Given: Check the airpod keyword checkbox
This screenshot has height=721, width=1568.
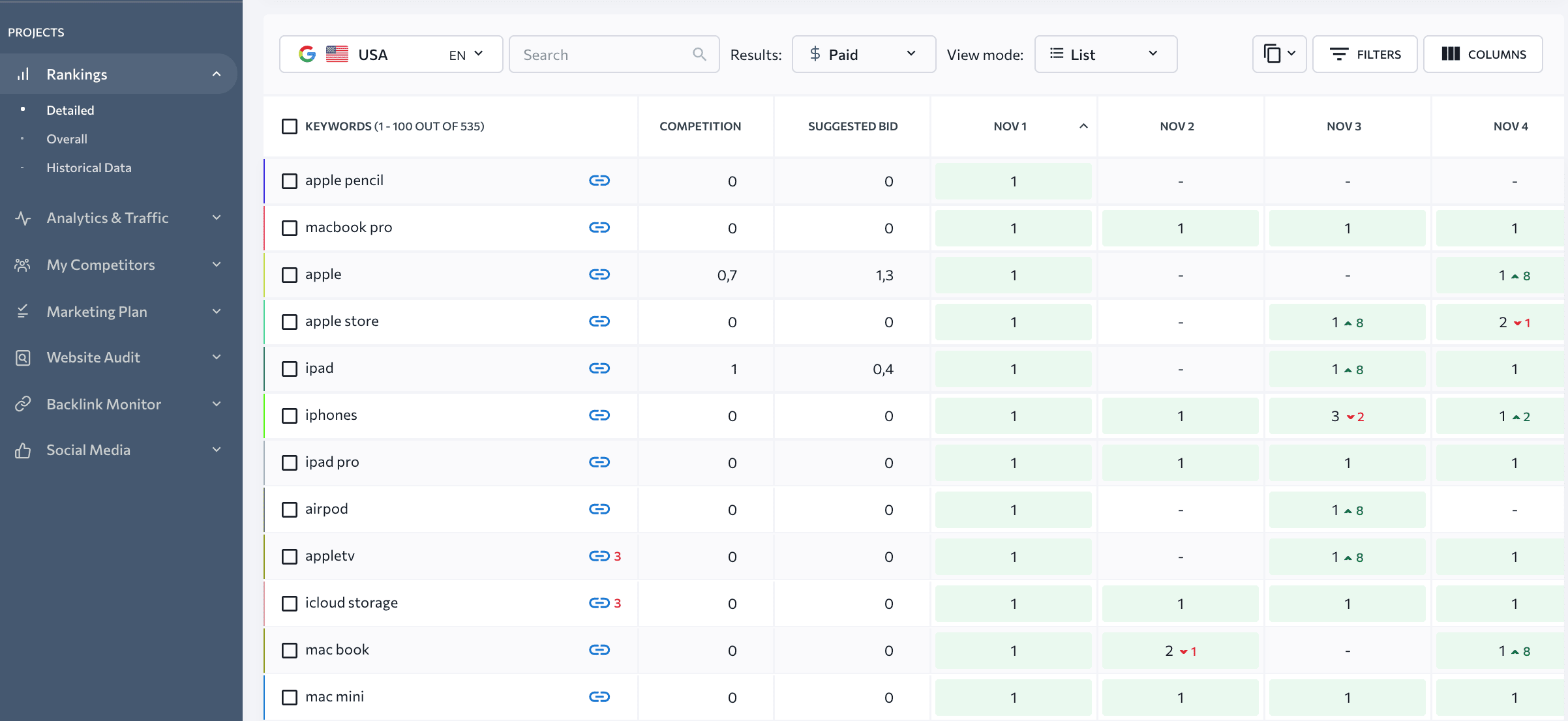Looking at the screenshot, I should pyautogui.click(x=290, y=510).
